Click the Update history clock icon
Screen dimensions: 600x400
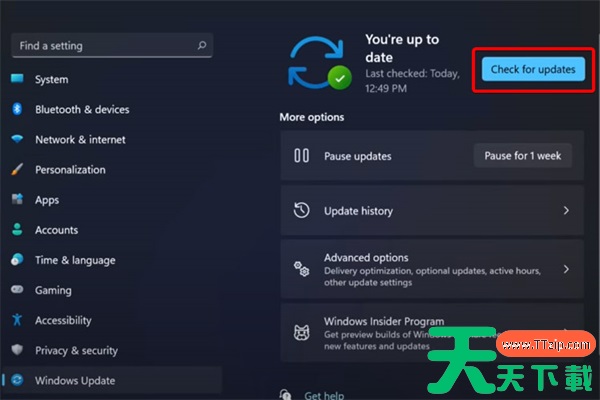point(302,210)
